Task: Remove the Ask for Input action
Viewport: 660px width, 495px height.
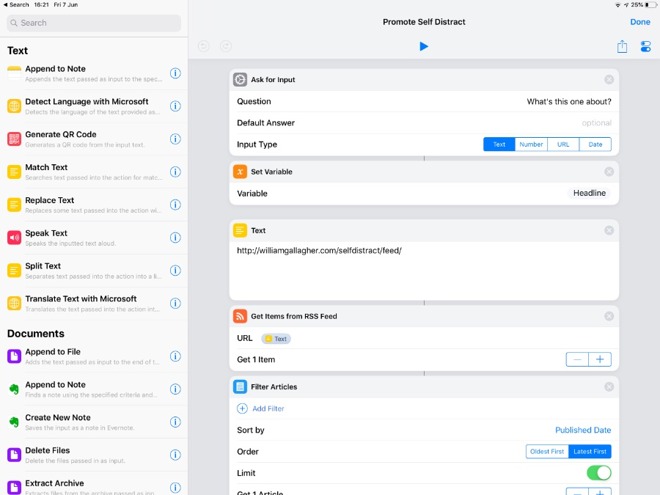Action: [609, 80]
